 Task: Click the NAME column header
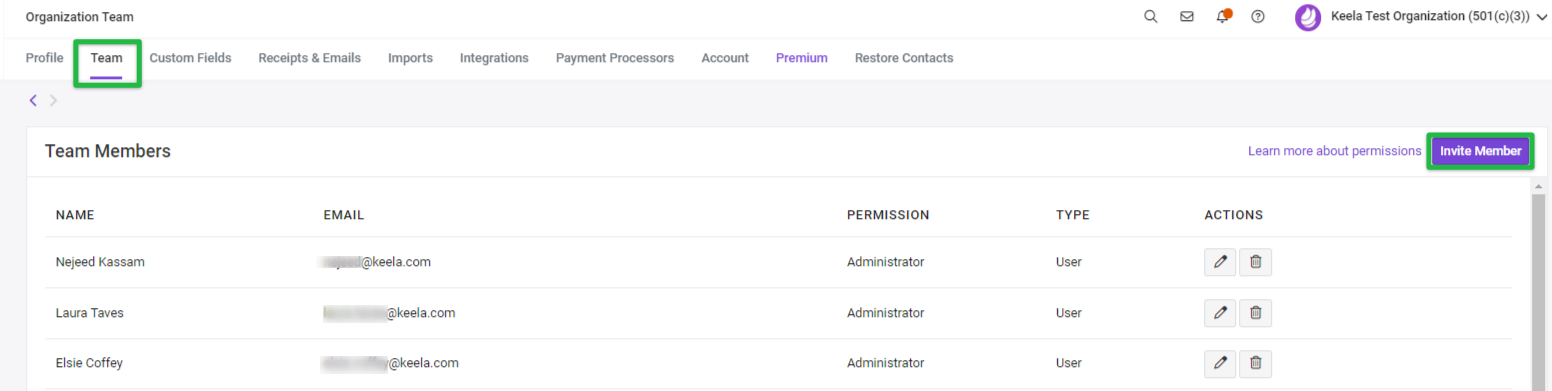pyautogui.click(x=75, y=215)
